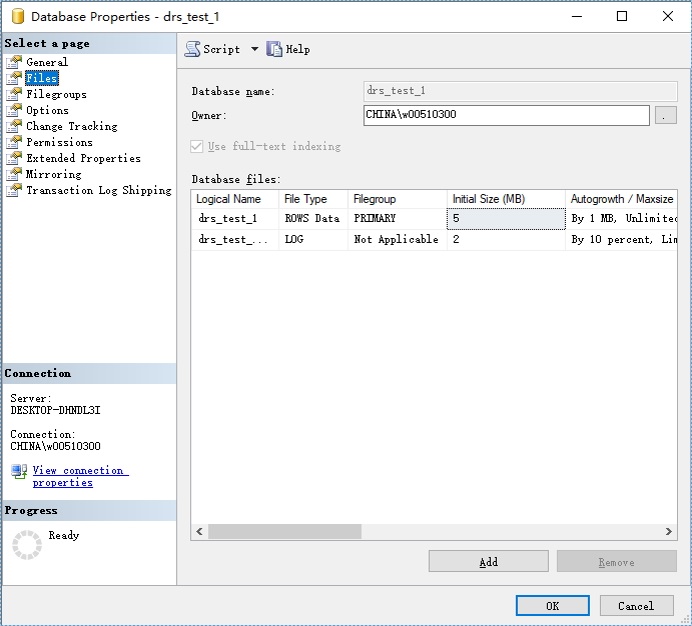Click the LOG file type cell
The height and width of the screenshot is (626, 692).
pos(313,240)
